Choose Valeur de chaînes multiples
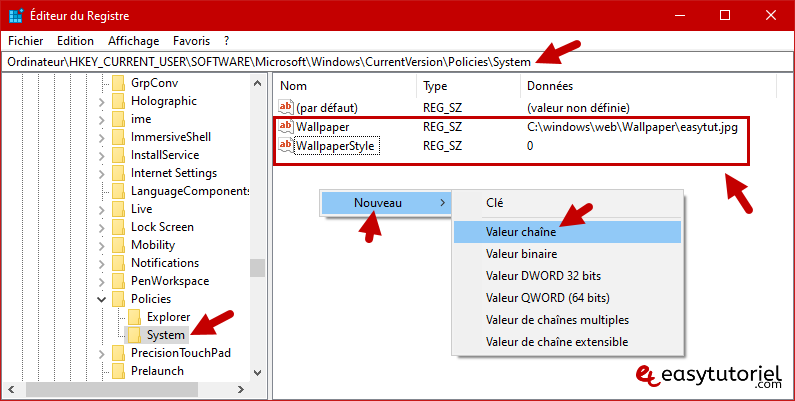This screenshot has height=401, width=795. tap(567, 320)
